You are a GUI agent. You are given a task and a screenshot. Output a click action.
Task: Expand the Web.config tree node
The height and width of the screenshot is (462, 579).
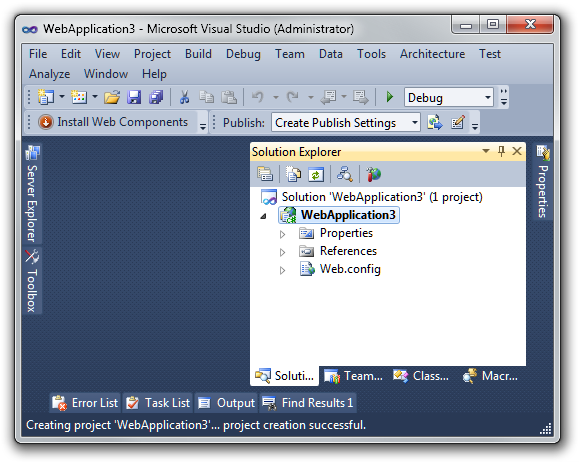point(282,270)
